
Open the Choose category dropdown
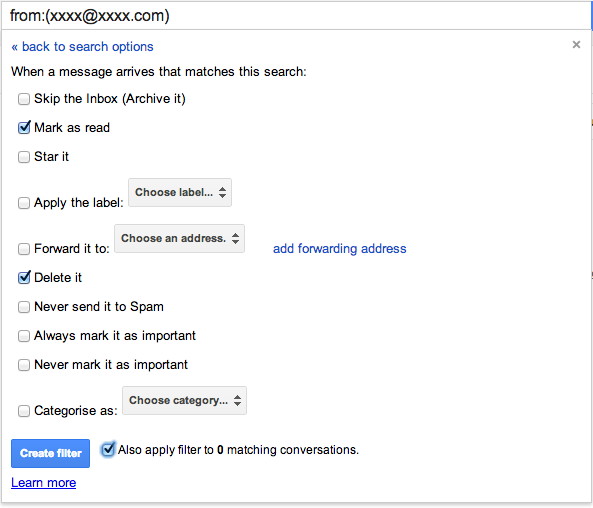coord(185,401)
